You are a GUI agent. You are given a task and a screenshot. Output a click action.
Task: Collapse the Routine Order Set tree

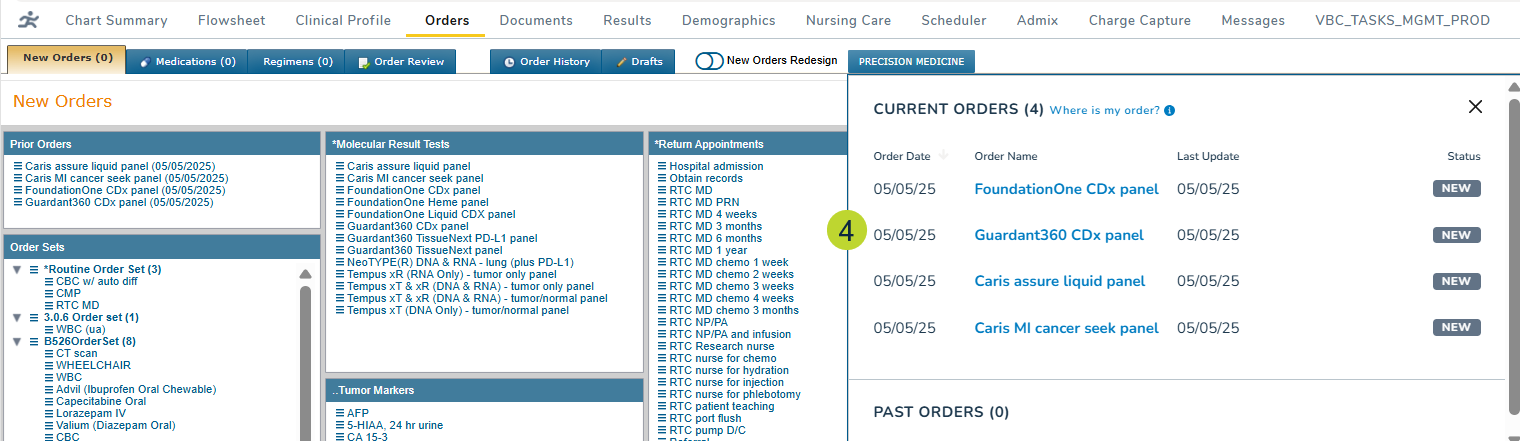[x=17, y=270]
